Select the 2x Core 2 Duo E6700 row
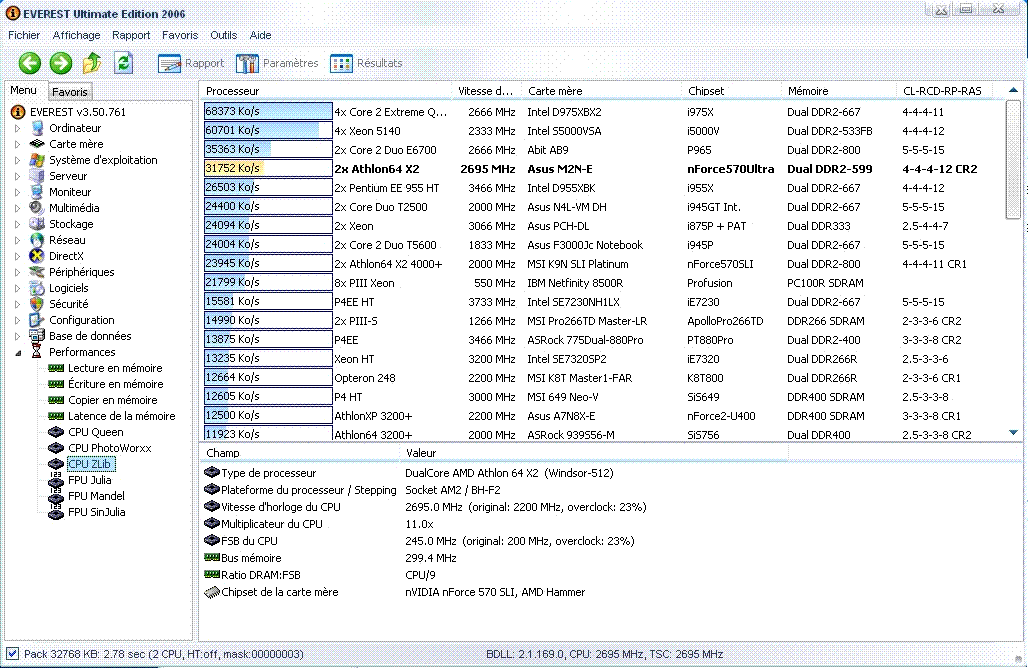 pyautogui.click(x=603, y=149)
